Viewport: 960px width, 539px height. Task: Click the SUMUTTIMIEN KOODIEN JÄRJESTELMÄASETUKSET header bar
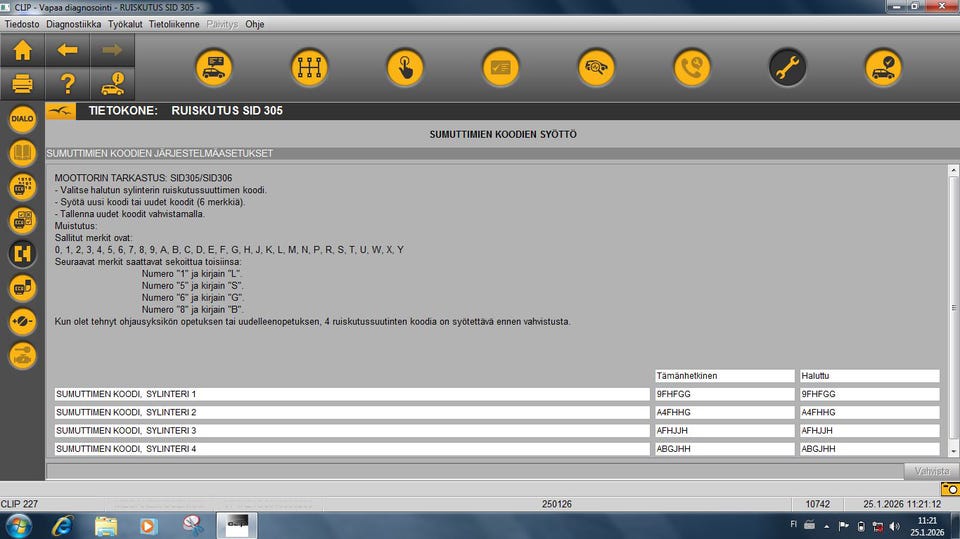(x=502, y=153)
